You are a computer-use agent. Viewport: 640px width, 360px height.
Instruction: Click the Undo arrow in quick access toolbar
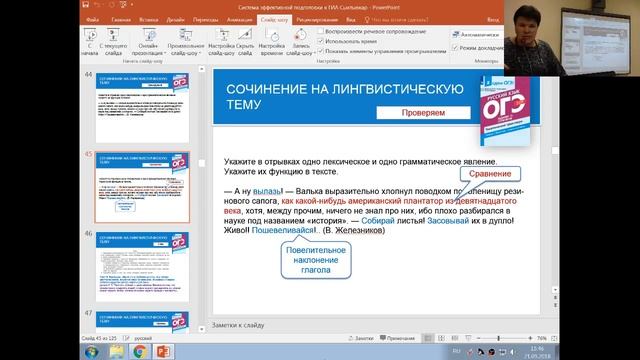pyautogui.click(x=97, y=5)
